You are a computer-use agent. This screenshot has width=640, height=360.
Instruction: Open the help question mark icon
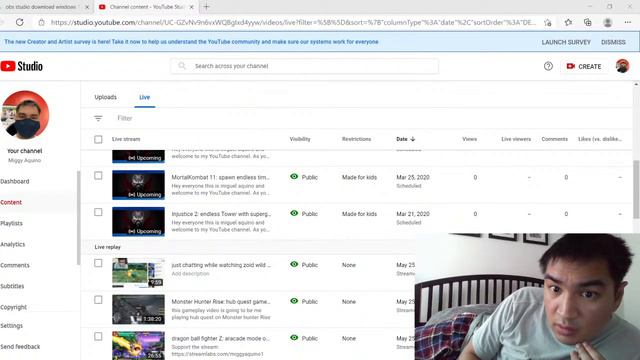pos(548,66)
